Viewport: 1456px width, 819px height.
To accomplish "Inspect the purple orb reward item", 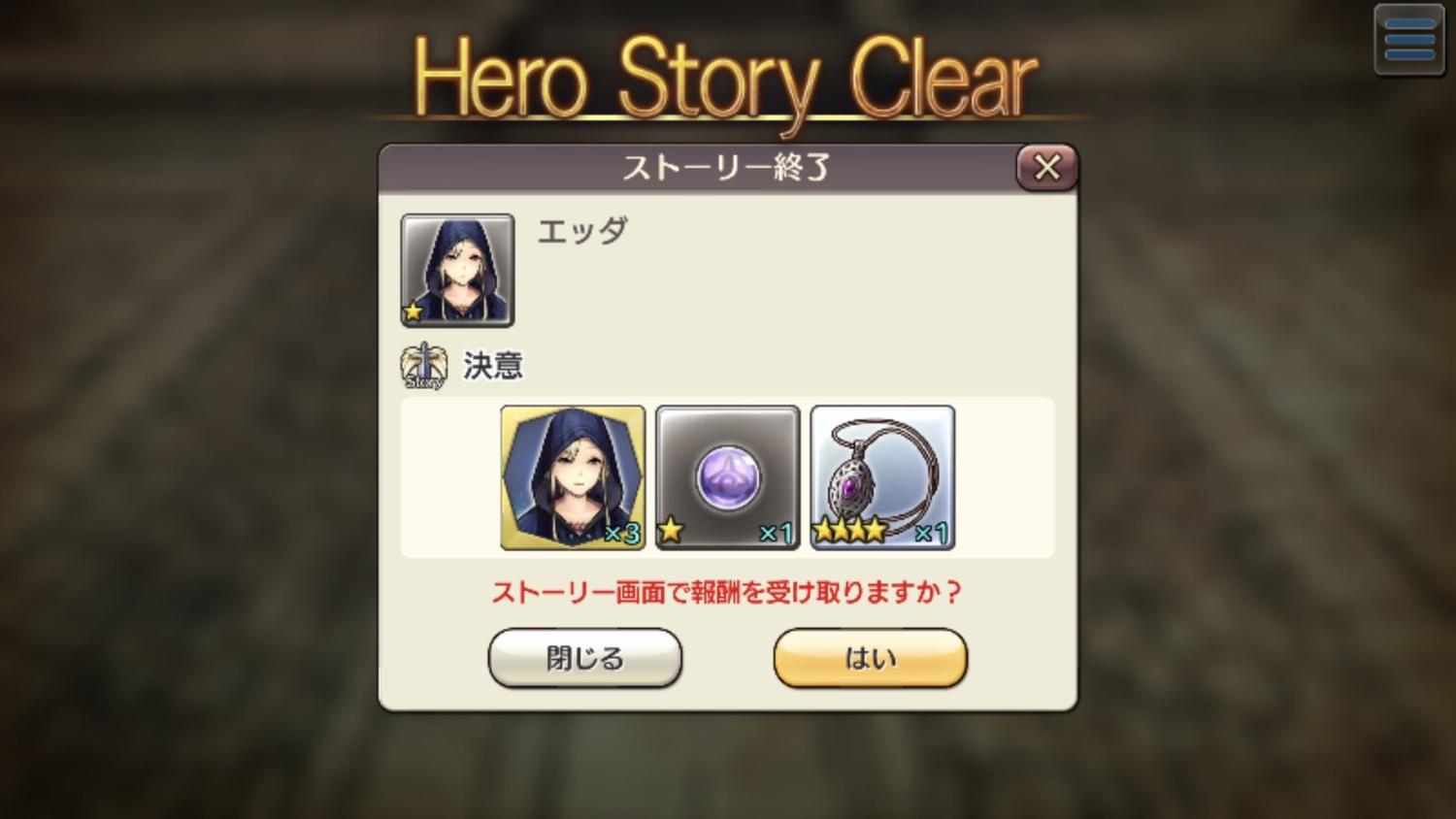I will point(728,477).
